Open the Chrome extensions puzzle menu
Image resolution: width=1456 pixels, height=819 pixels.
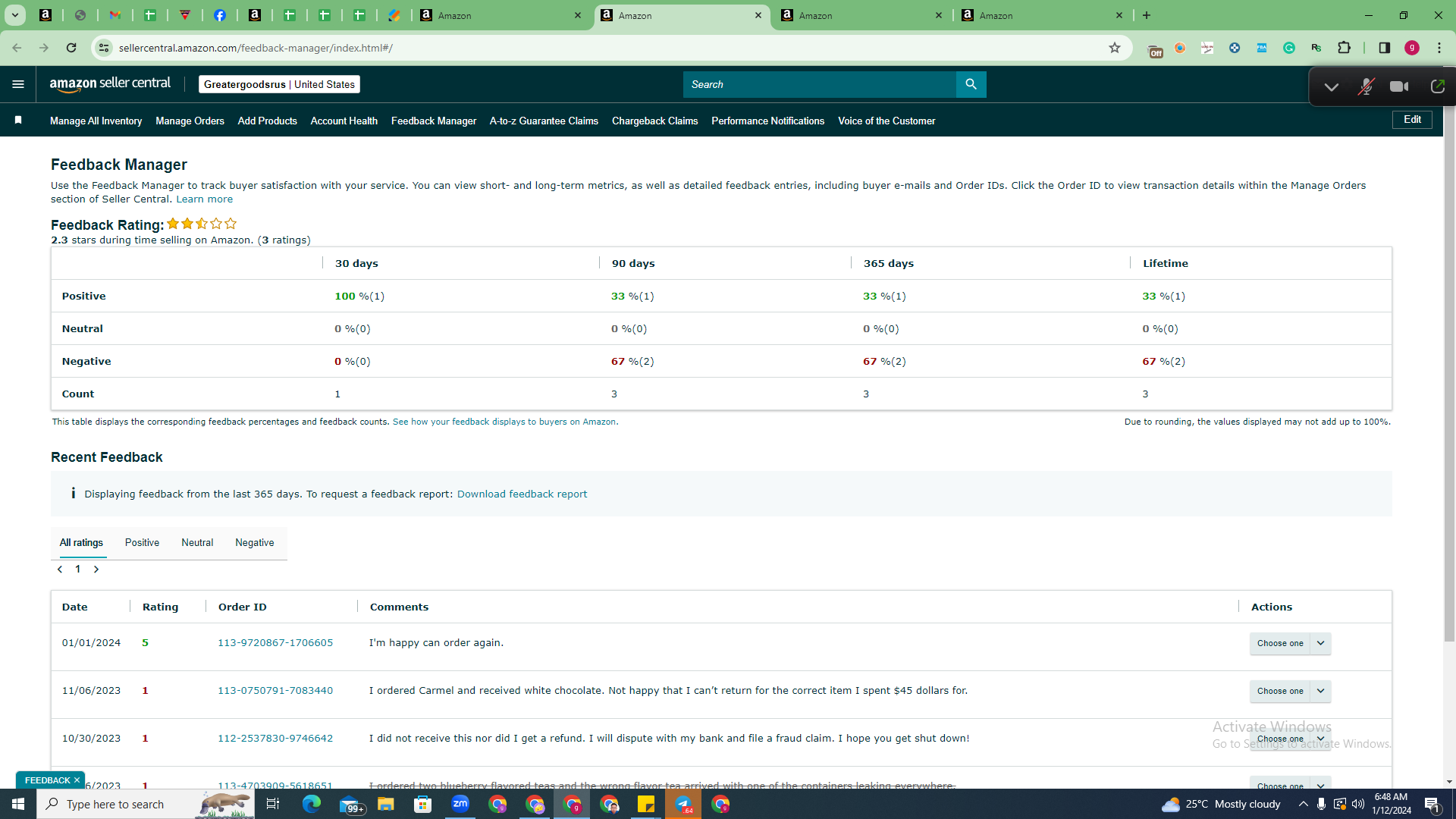pyautogui.click(x=1344, y=48)
